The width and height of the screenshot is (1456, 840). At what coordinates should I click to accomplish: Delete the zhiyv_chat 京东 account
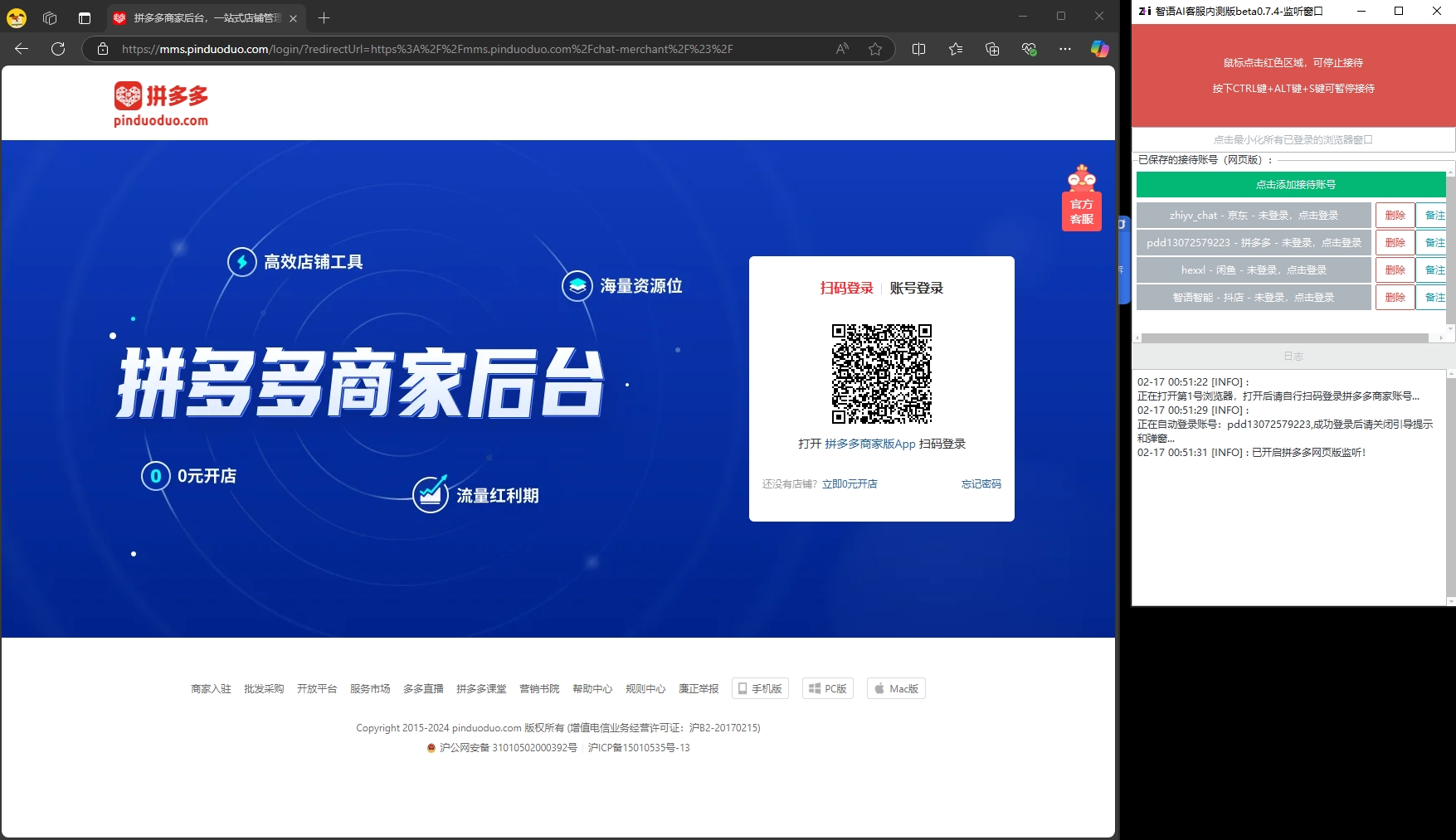pos(1395,216)
